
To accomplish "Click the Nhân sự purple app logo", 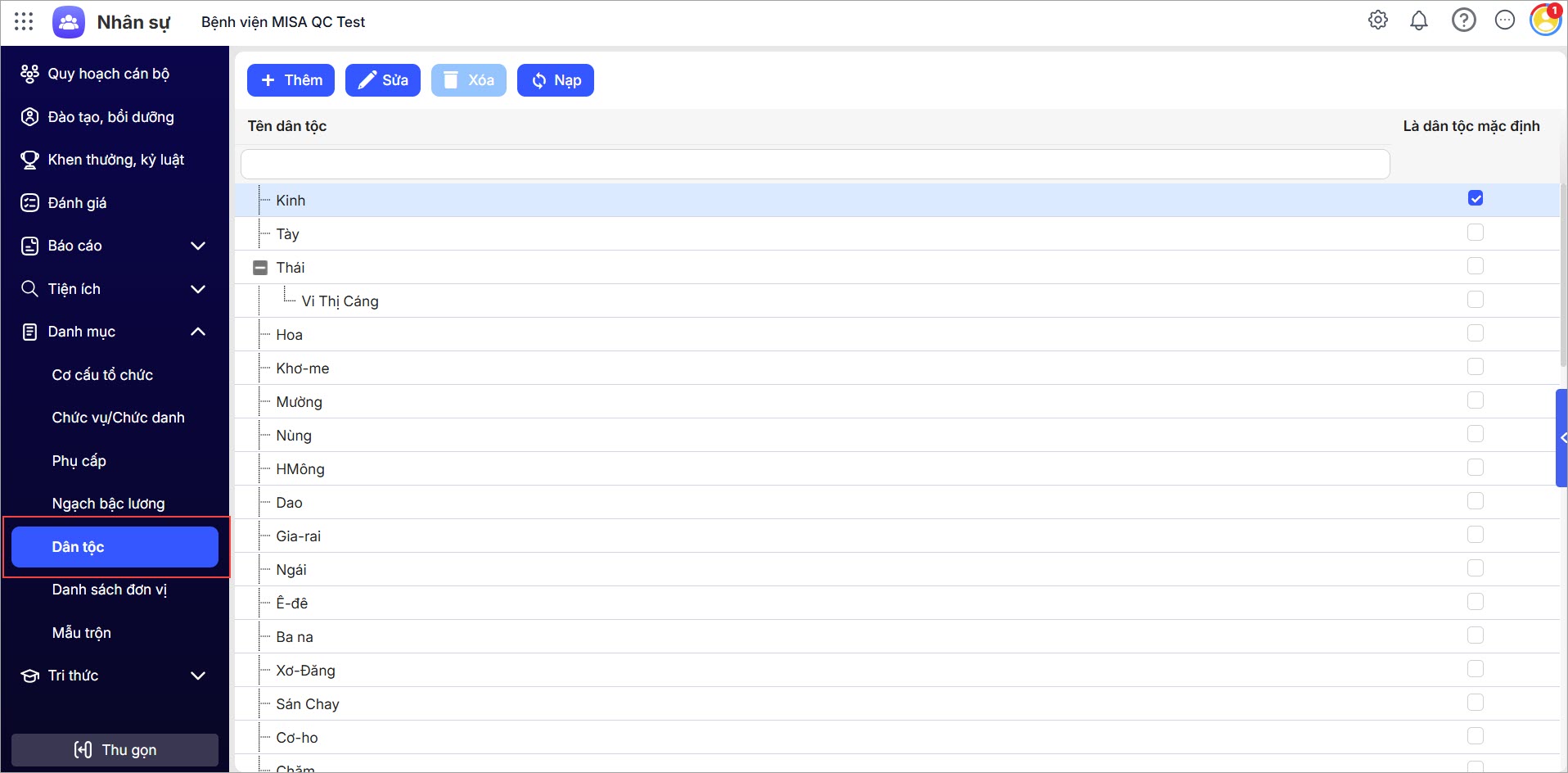I will (x=69, y=22).
